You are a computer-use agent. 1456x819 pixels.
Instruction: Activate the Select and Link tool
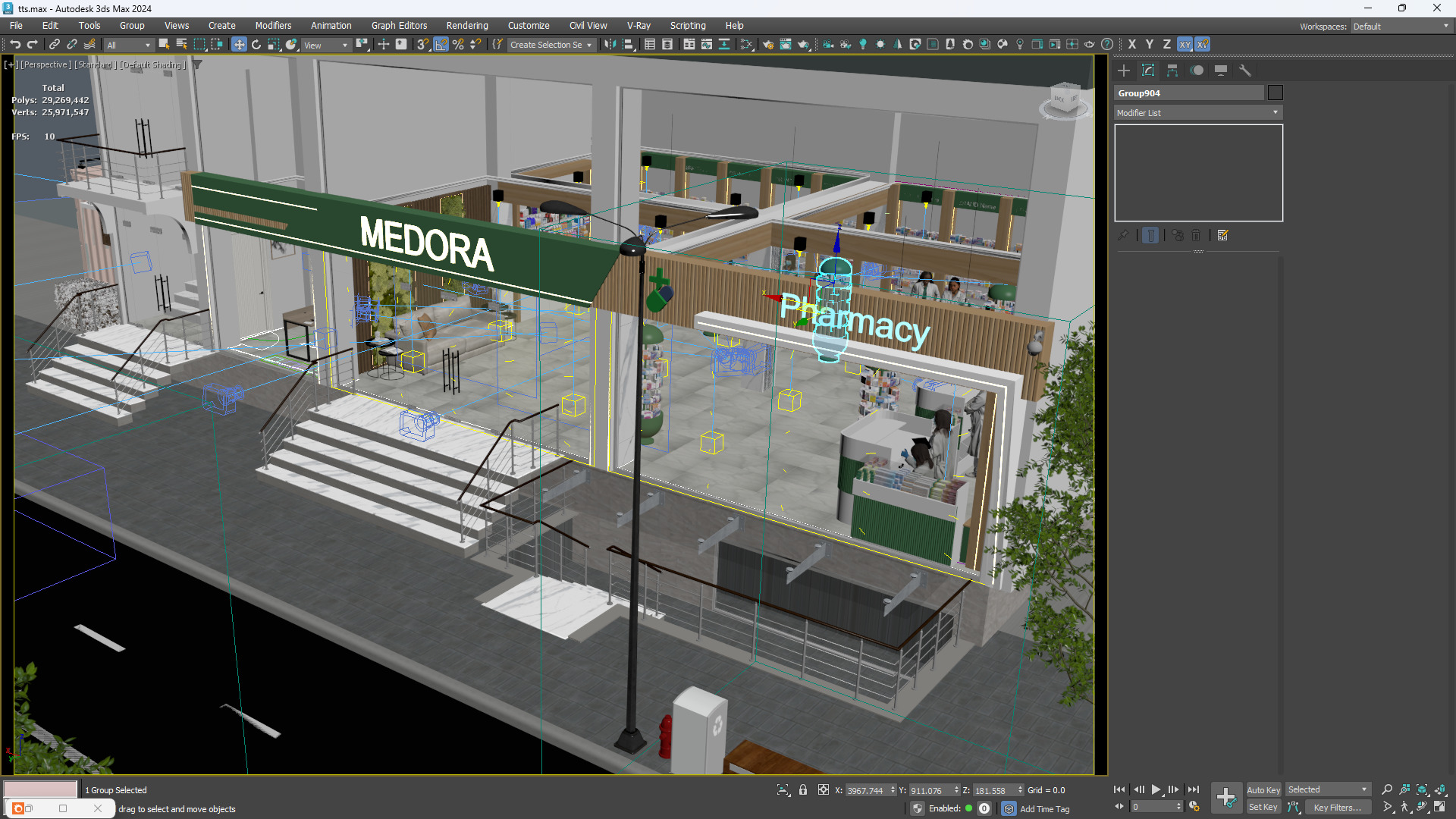[55, 45]
